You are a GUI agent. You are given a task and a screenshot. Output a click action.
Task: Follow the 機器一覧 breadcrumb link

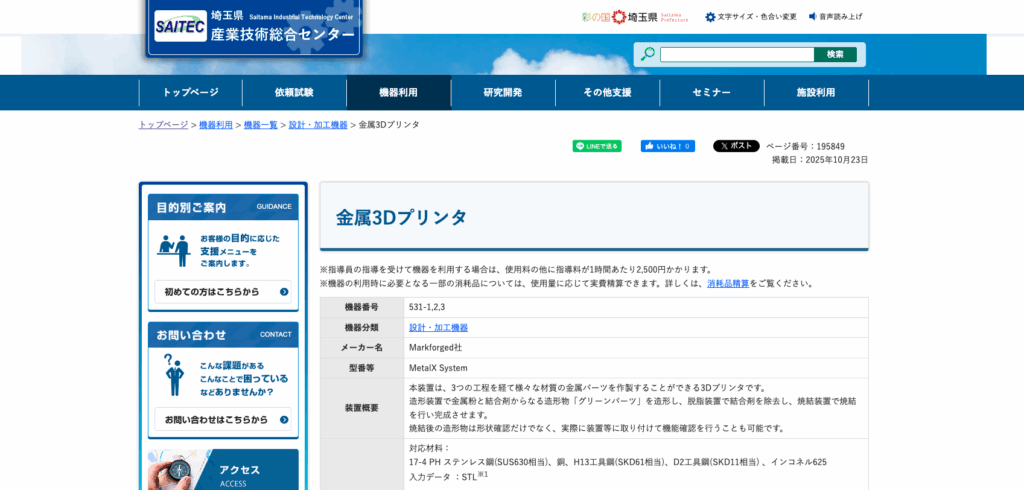261,125
